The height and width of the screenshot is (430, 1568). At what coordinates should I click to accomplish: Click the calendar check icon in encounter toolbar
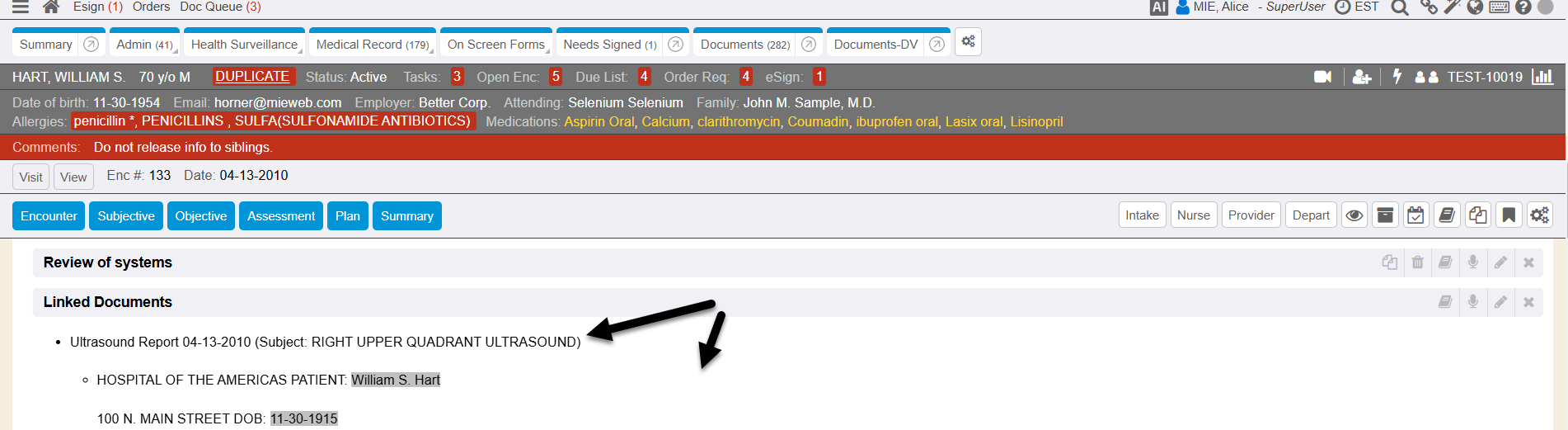(x=1415, y=215)
